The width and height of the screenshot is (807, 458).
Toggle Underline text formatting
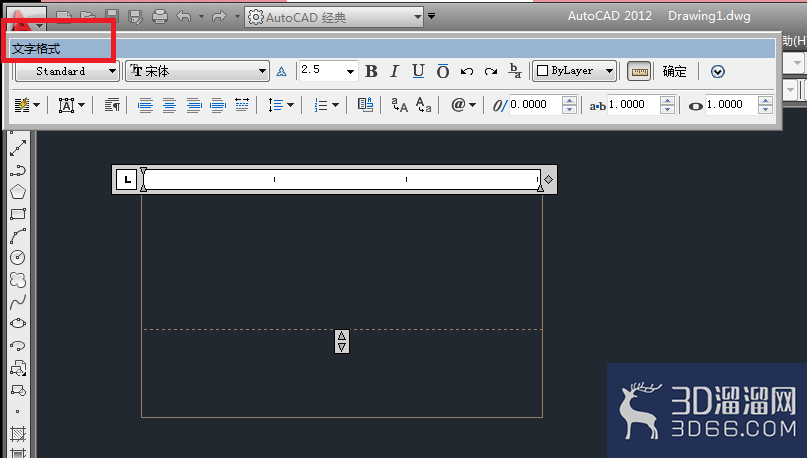click(418, 71)
